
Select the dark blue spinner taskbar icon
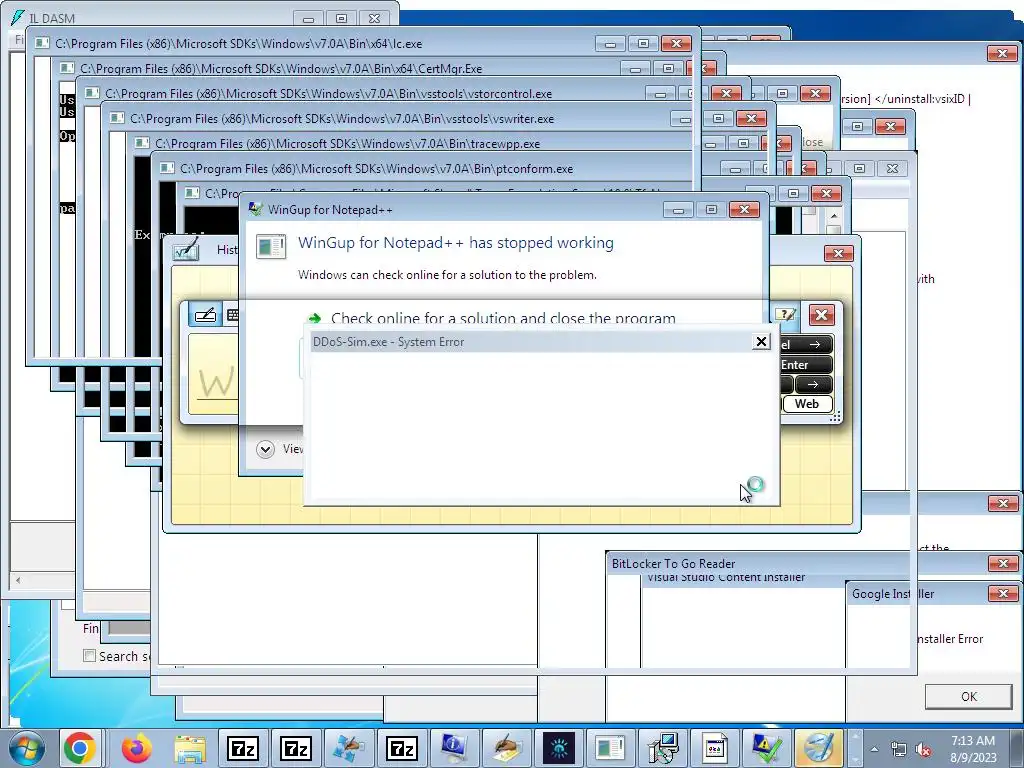click(558, 748)
